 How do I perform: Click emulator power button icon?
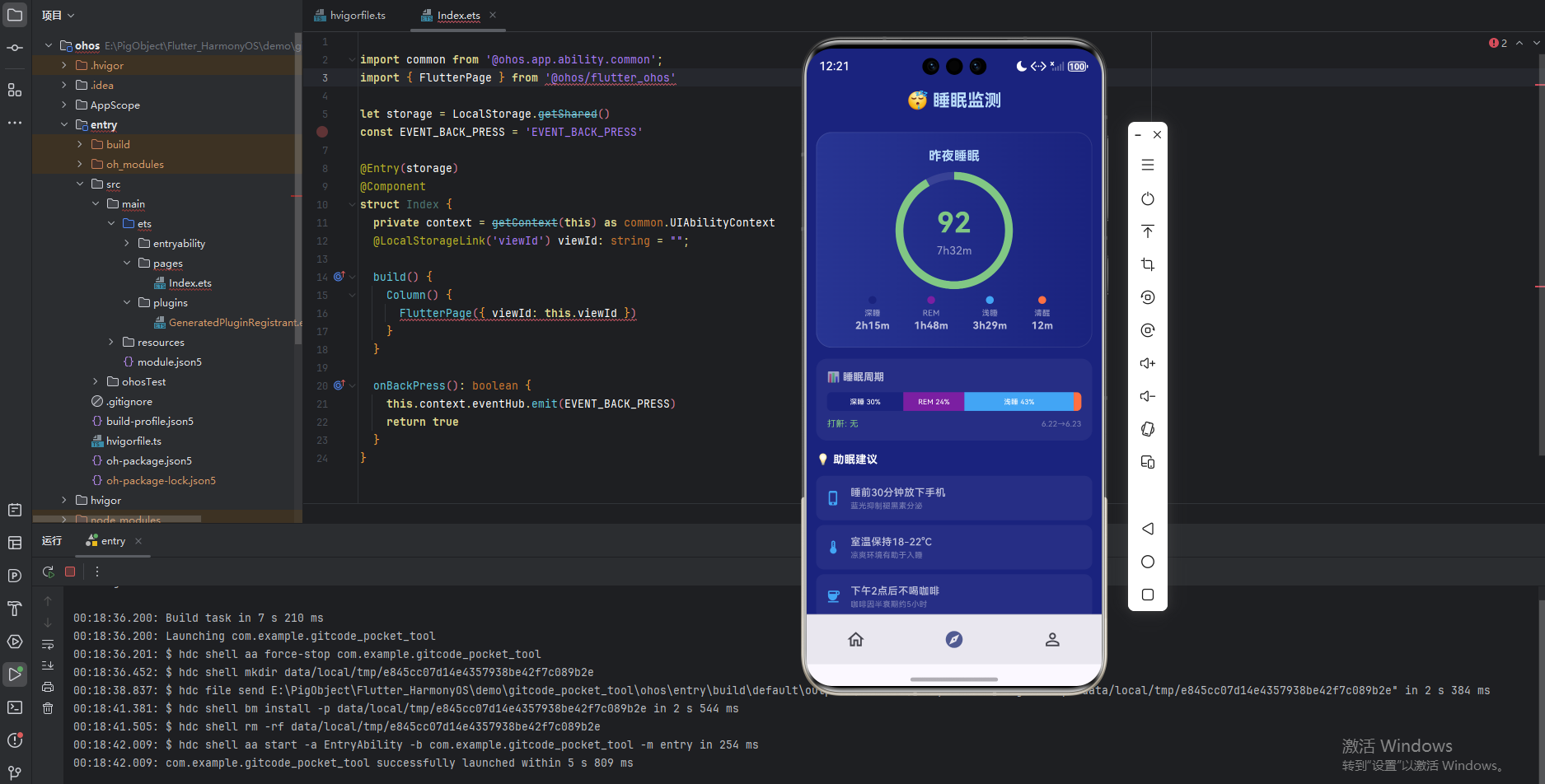click(x=1148, y=198)
